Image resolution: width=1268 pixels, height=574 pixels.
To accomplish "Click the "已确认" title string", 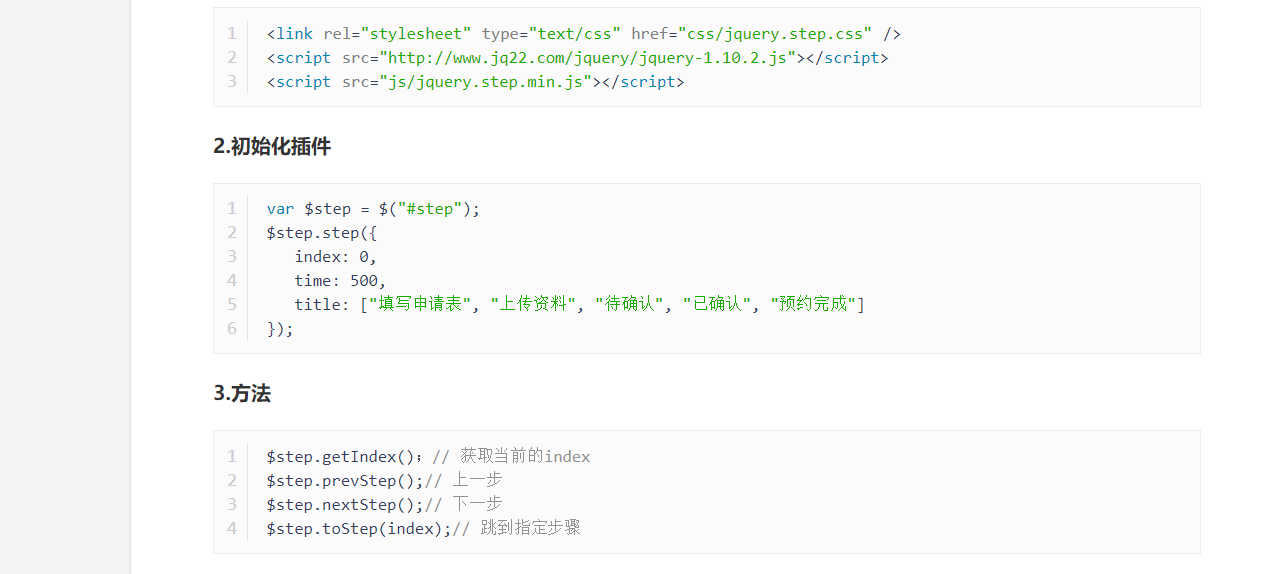I will (717, 305).
